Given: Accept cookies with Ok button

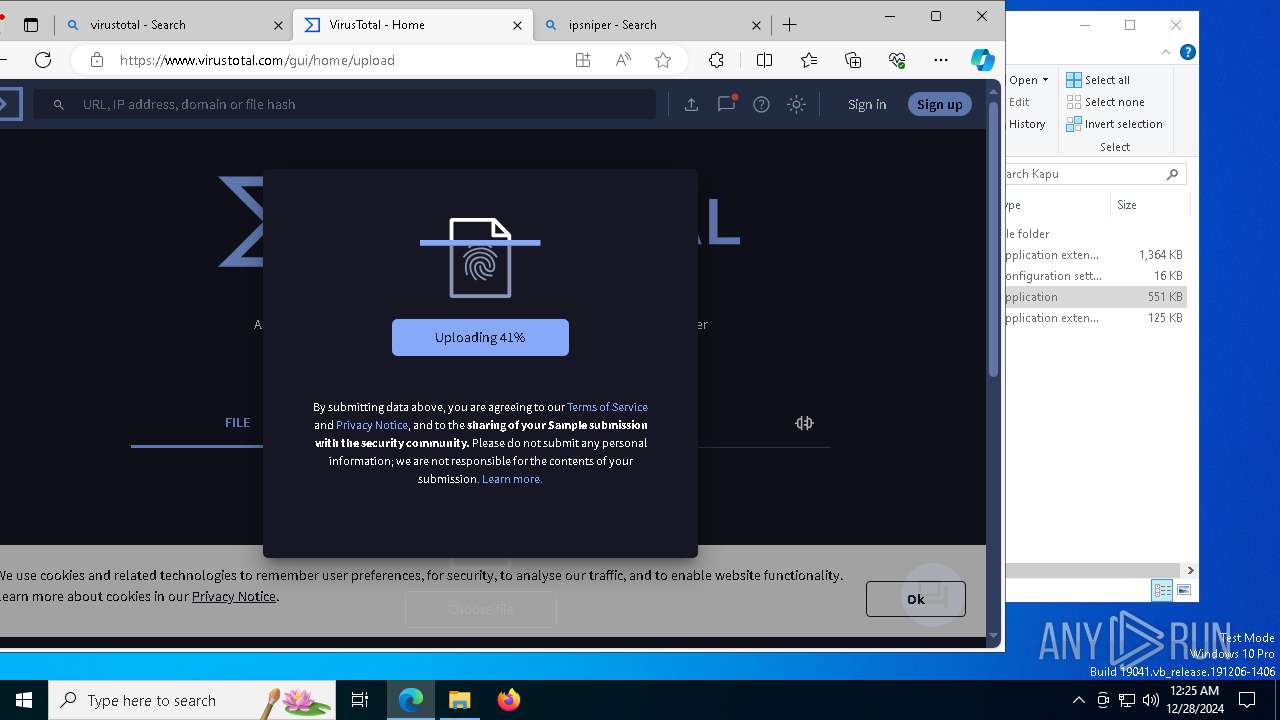Looking at the screenshot, I should tap(916, 599).
